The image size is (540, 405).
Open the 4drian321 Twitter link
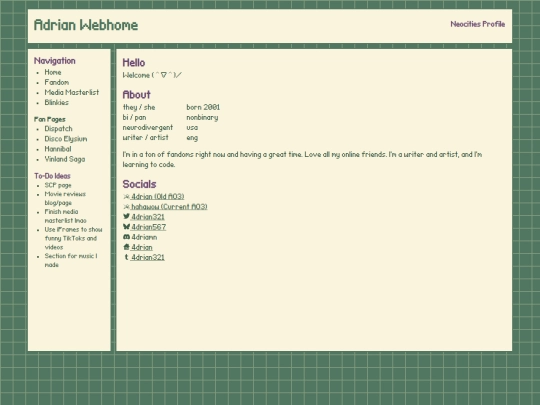[147, 217]
